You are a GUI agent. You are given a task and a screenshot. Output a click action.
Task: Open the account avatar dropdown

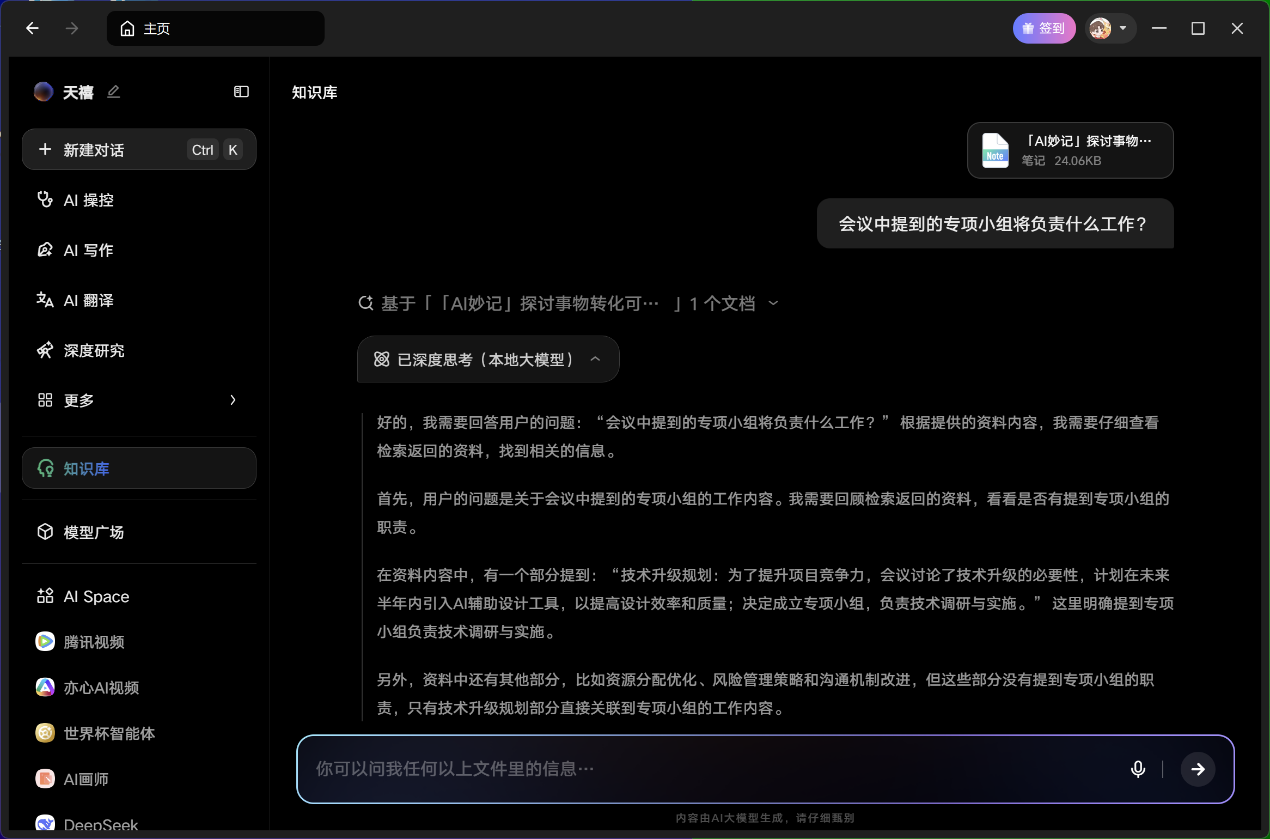[x=1110, y=28]
